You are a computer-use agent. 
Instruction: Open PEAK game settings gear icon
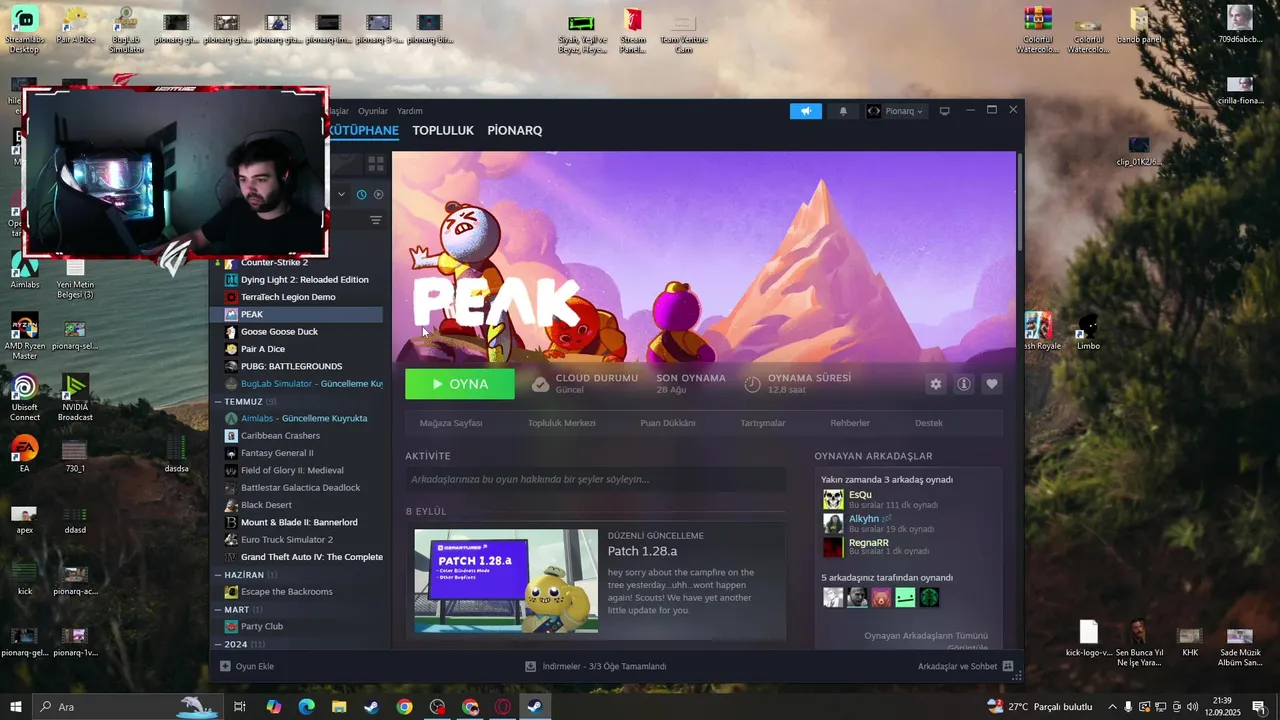[x=936, y=384]
